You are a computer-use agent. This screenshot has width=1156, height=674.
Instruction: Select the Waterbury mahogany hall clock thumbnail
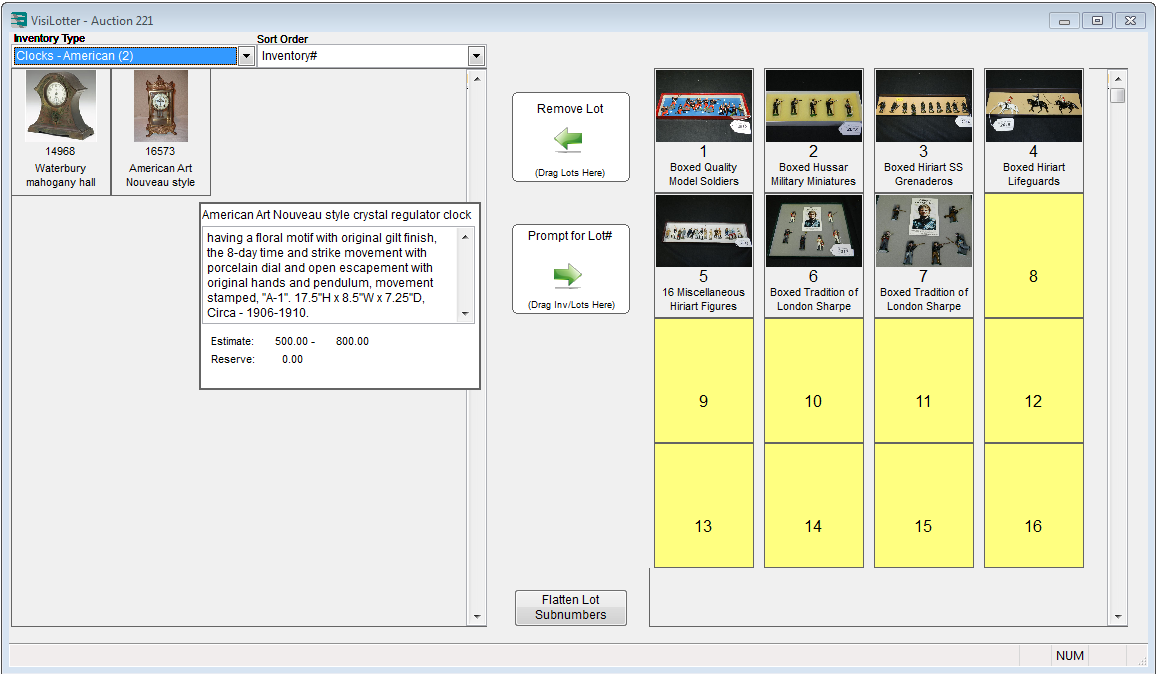(61, 107)
